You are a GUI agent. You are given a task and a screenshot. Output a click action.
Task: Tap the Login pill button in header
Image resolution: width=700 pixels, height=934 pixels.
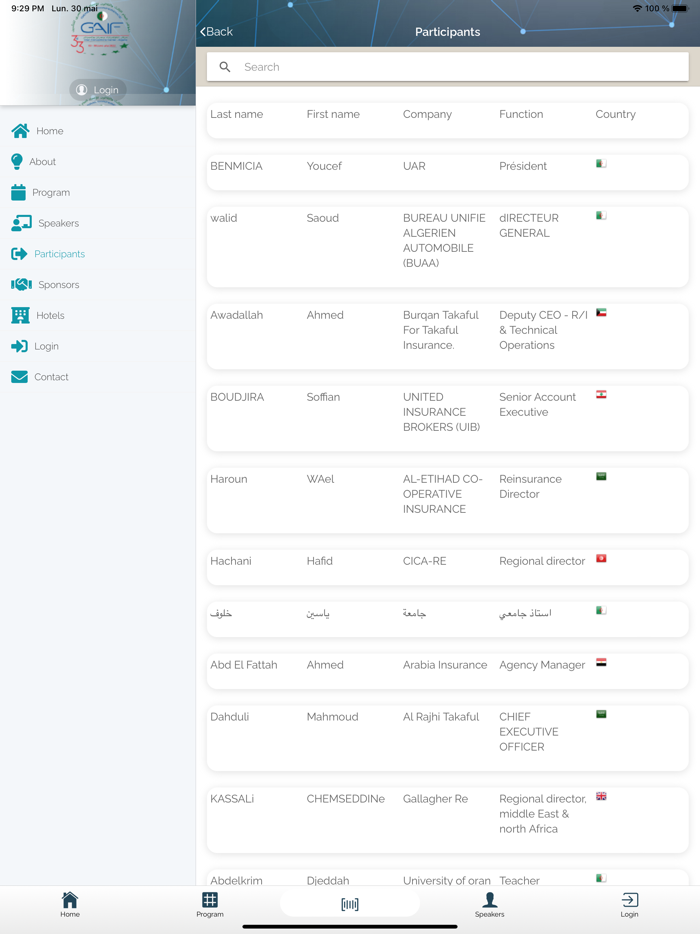[x=98, y=90]
